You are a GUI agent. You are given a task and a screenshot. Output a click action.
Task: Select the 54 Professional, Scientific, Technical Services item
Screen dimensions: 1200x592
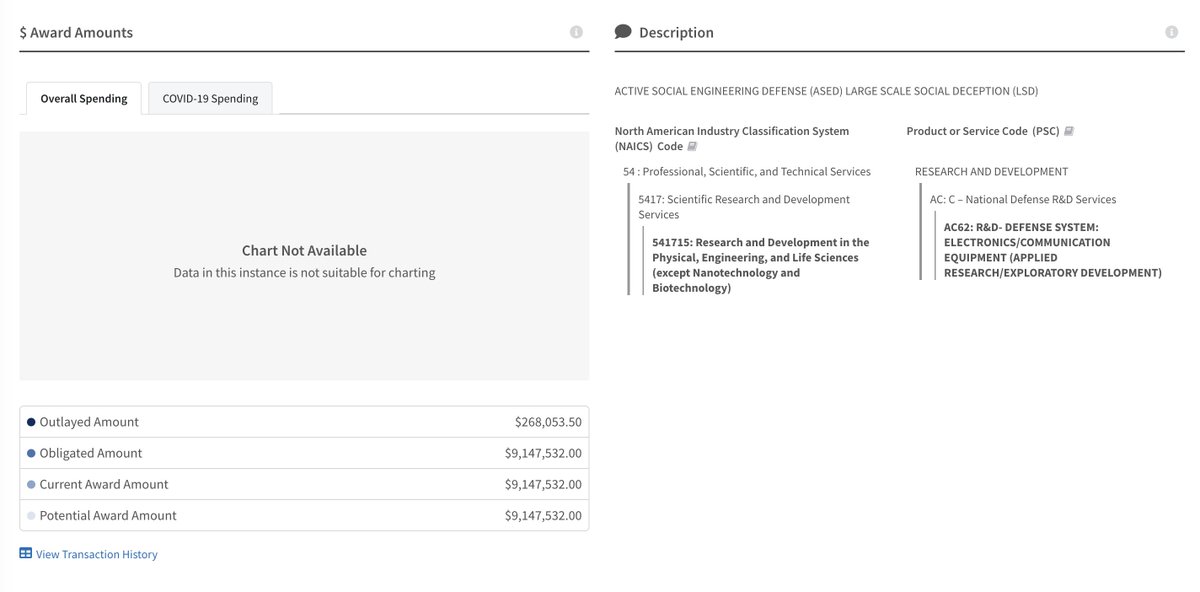click(747, 171)
